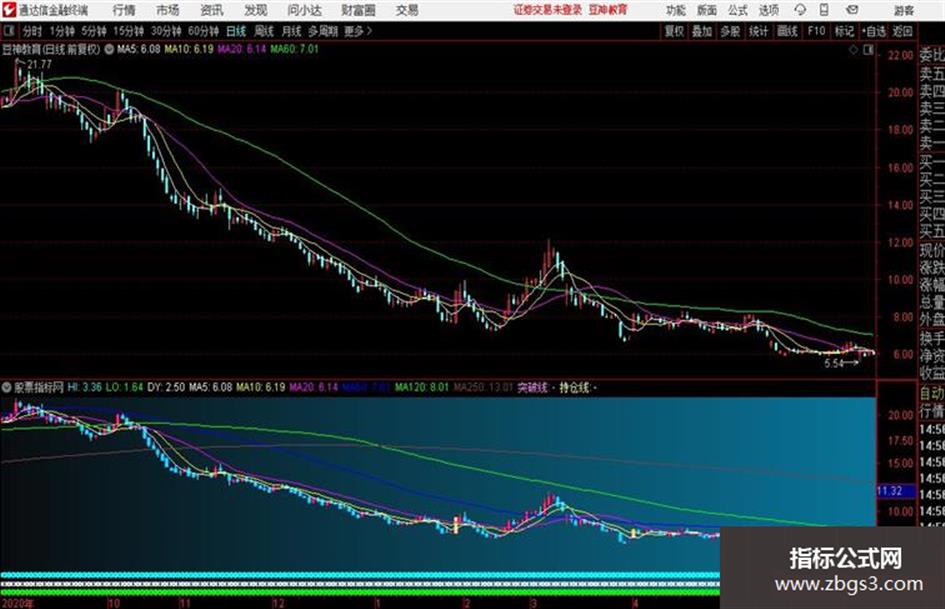Viewport: 945px width, 609px height.
Task: Switch to 月线 monthly period tab
Action: pos(292,31)
